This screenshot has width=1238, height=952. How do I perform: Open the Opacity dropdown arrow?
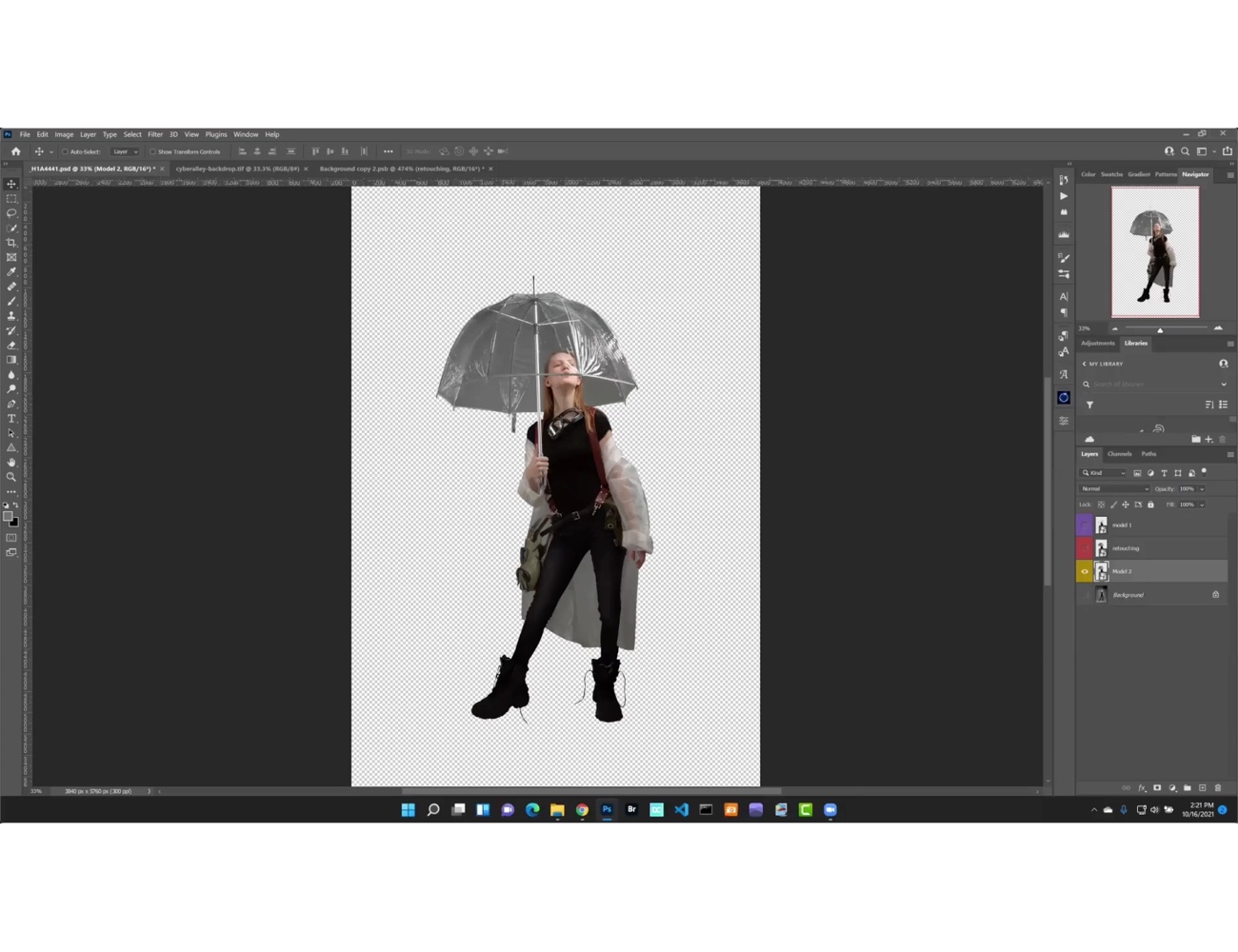[1202, 487]
